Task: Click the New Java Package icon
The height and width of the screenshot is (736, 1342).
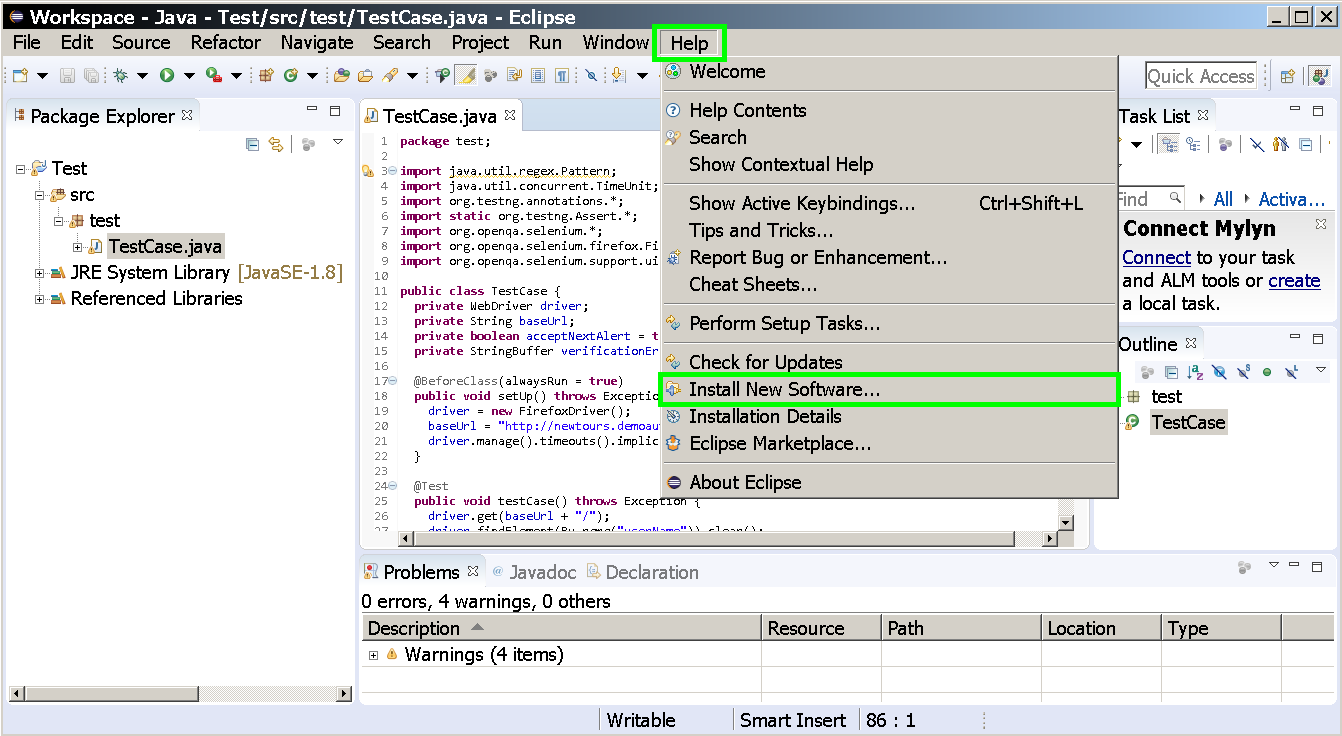Action: coord(266,75)
